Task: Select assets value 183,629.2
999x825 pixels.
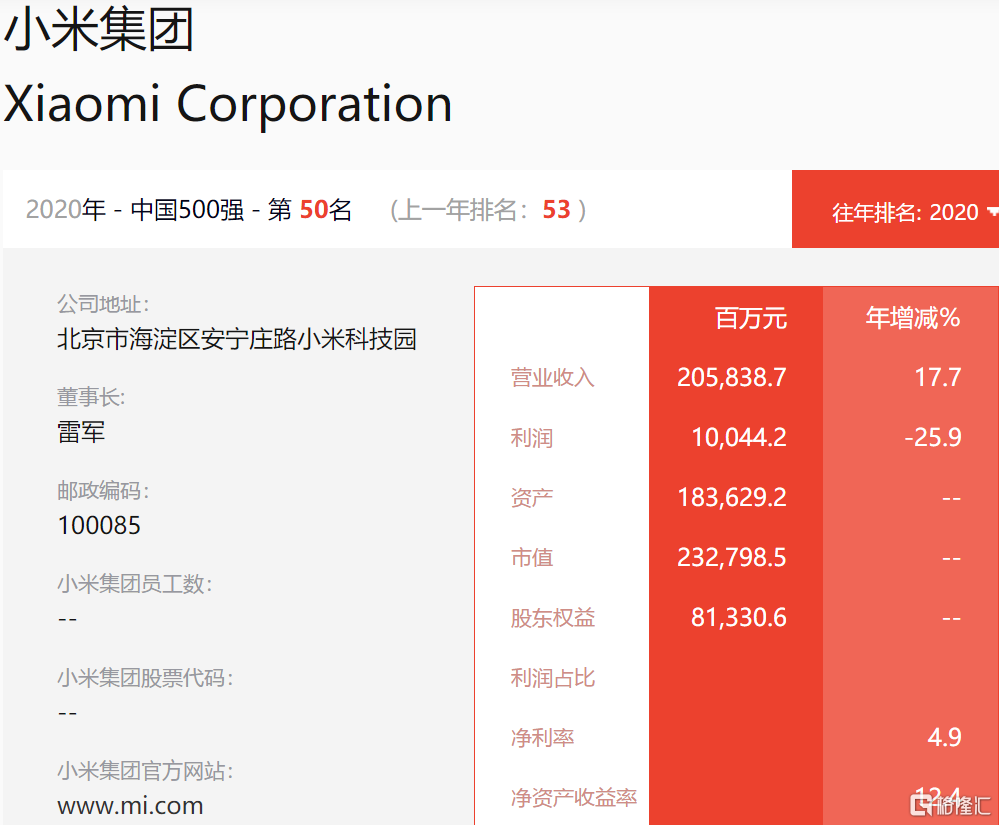Action: [731, 497]
